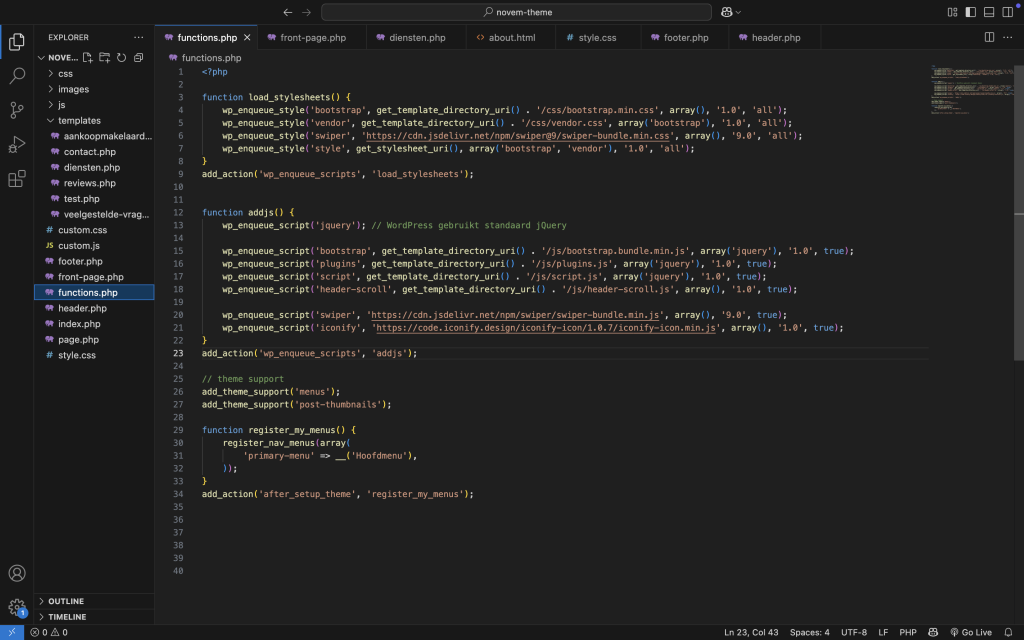Viewport: 1024px width, 640px height.
Task: Click the UTF-8 encoding button
Action: click(x=854, y=632)
